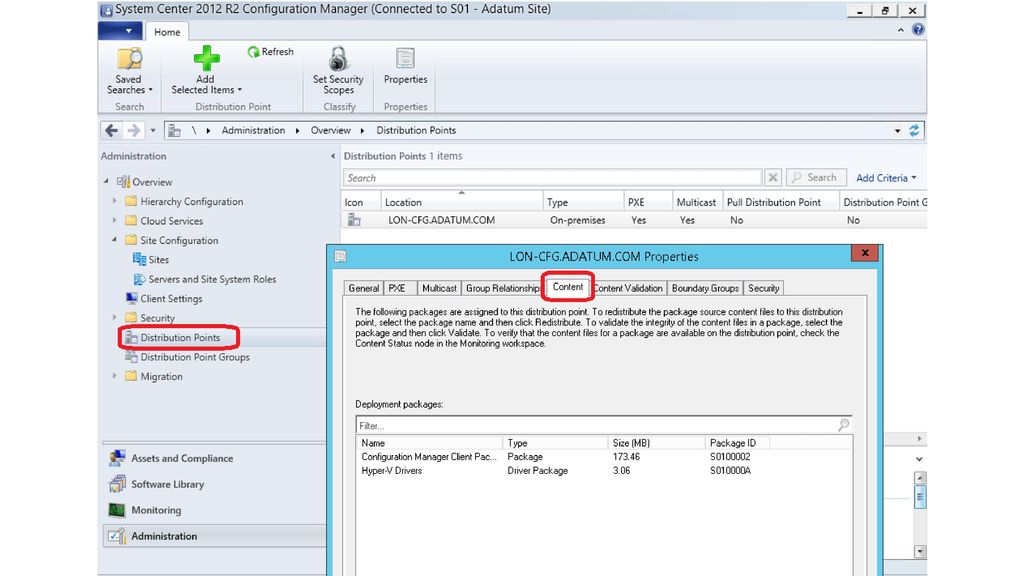
Task: Collapse the Overview tree node
Action: tap(106, 182)
